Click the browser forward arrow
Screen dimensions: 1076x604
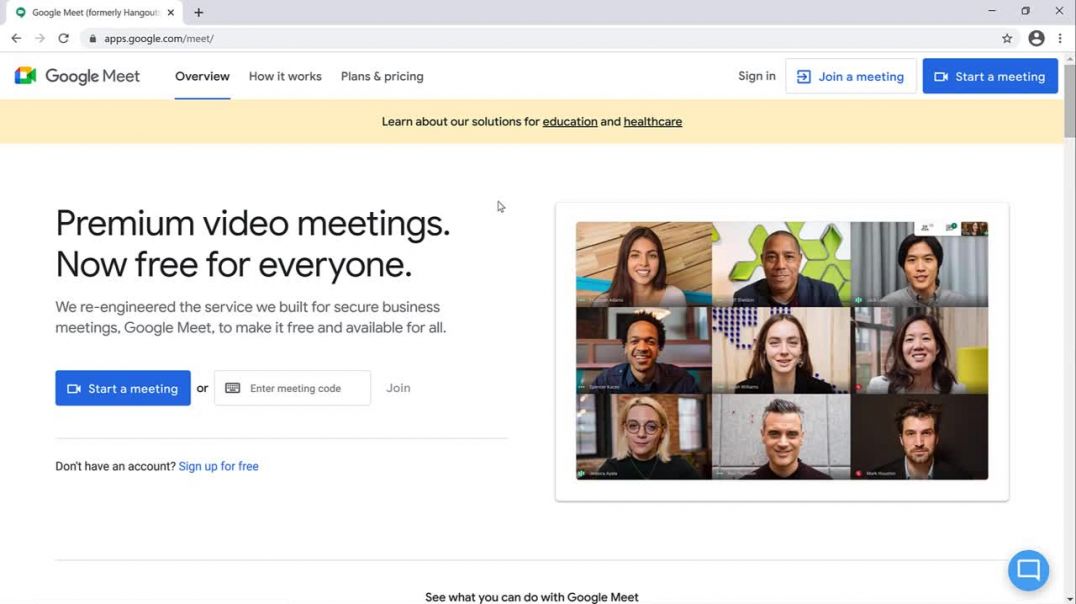pyautogui.click(x=40, y=38)
